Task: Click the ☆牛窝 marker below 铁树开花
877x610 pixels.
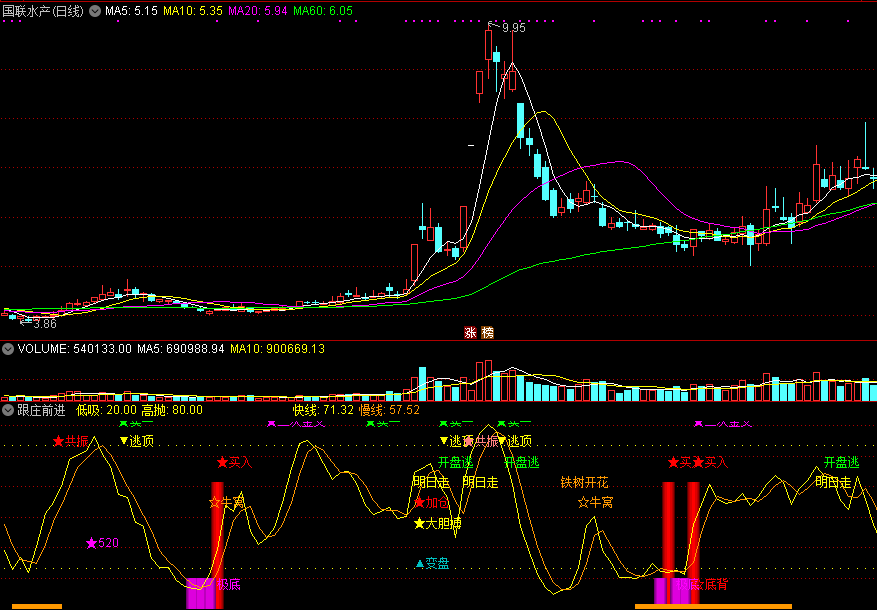Action: click(595, 502)
